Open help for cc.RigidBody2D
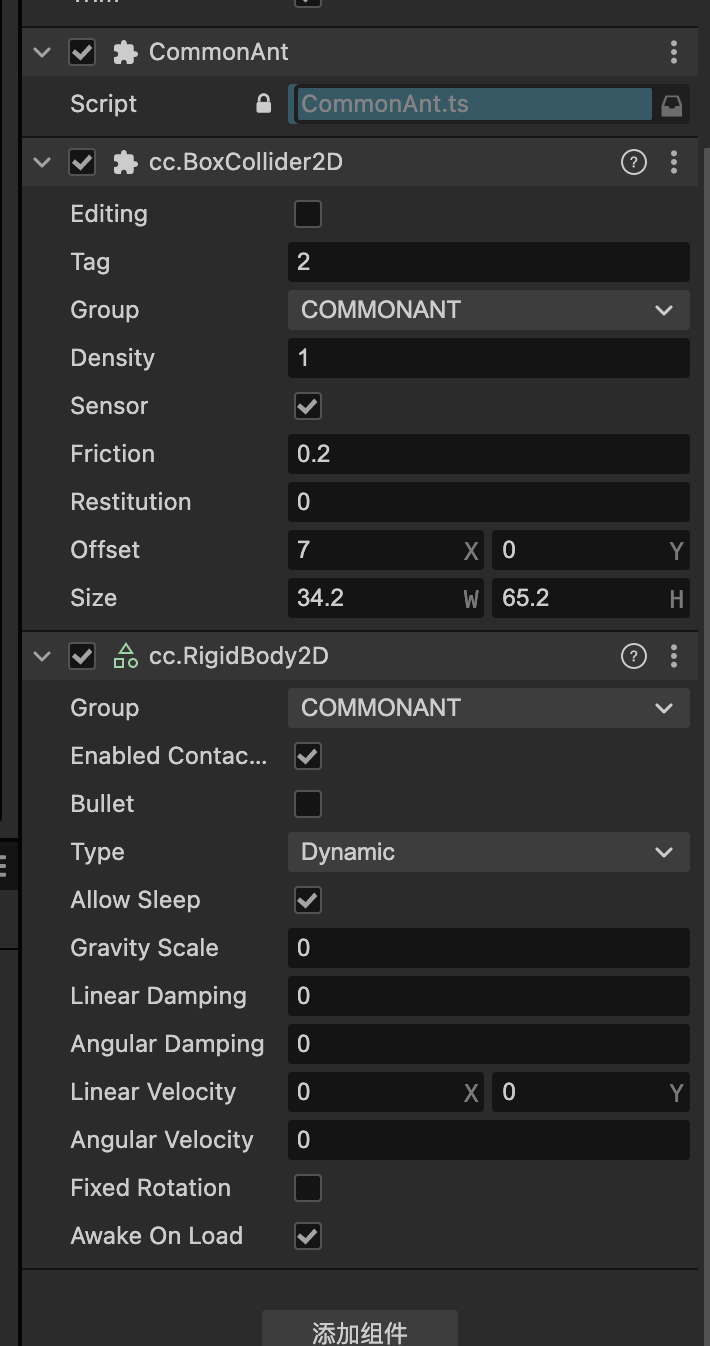This screenshot has height=1346, width=710. point(634,656)
